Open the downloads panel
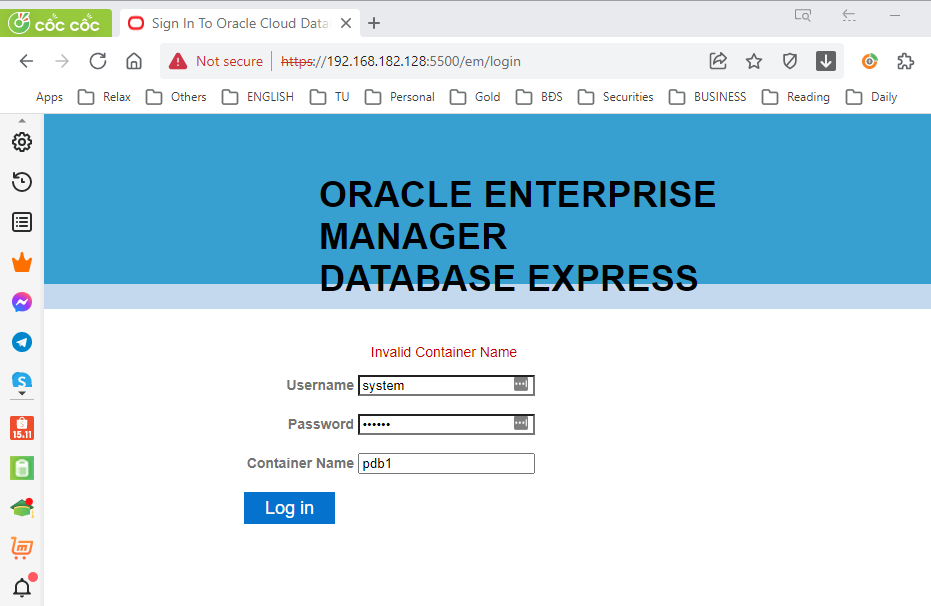 click(826, 61)
